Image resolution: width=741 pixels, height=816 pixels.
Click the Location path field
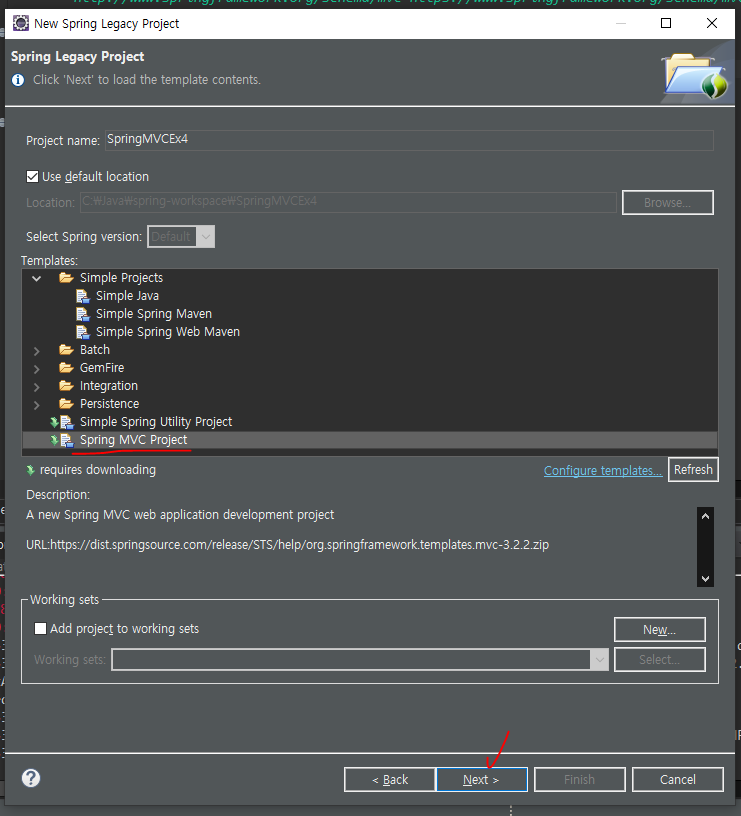pos(348,202)
